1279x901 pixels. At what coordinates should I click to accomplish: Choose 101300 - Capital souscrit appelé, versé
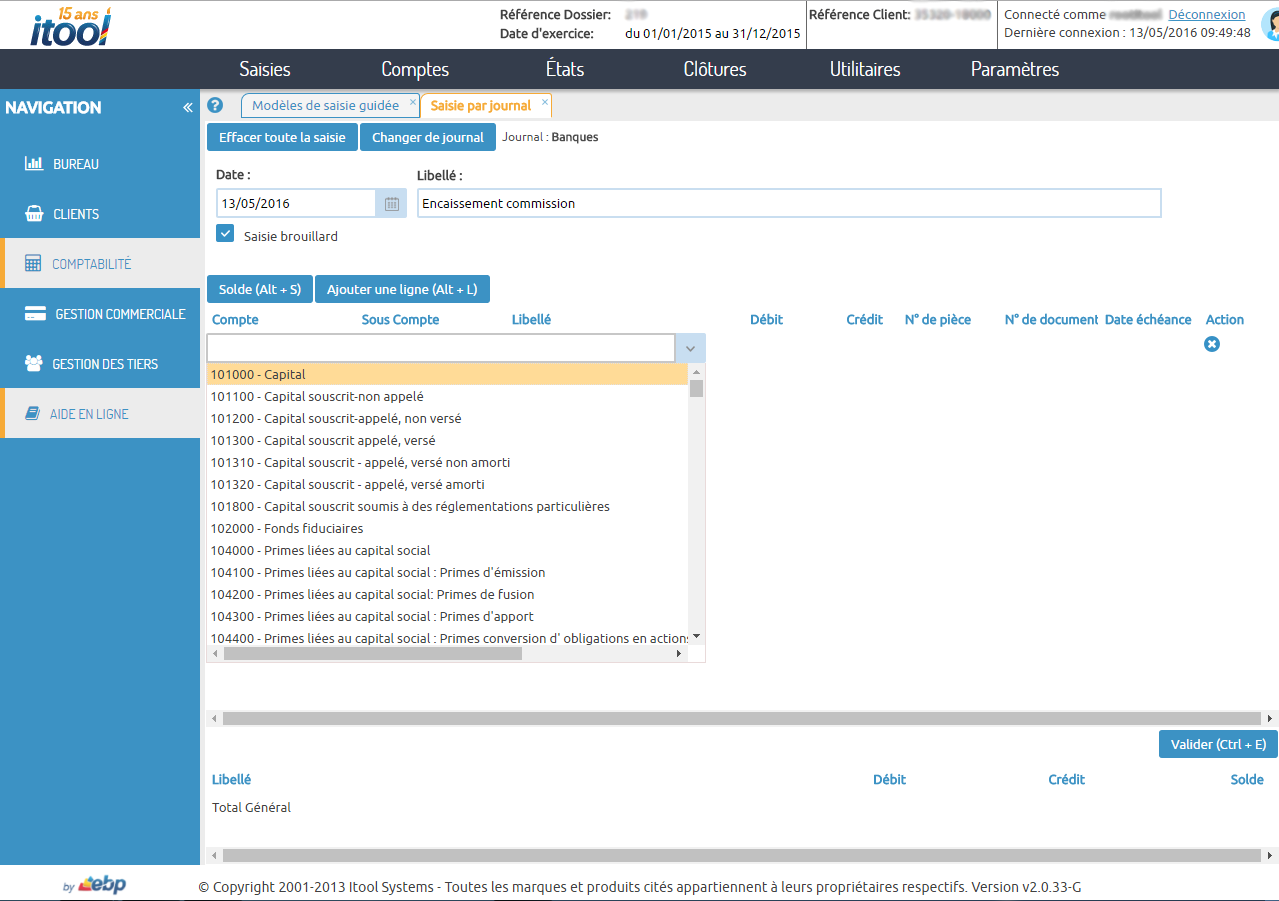click(322, 440)
